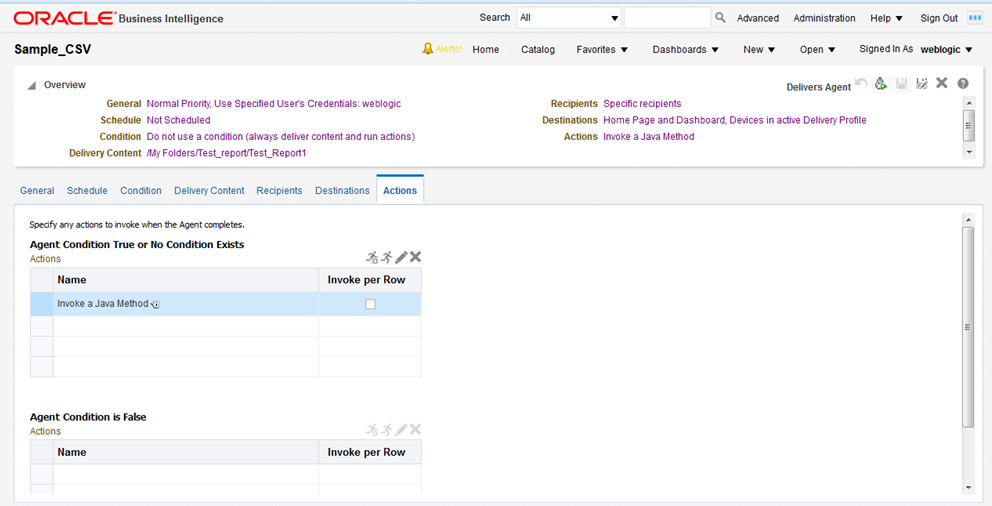Click the blue icon beside Sign Out
Screen dimensions: 992x506
click(x=975, y=18)
